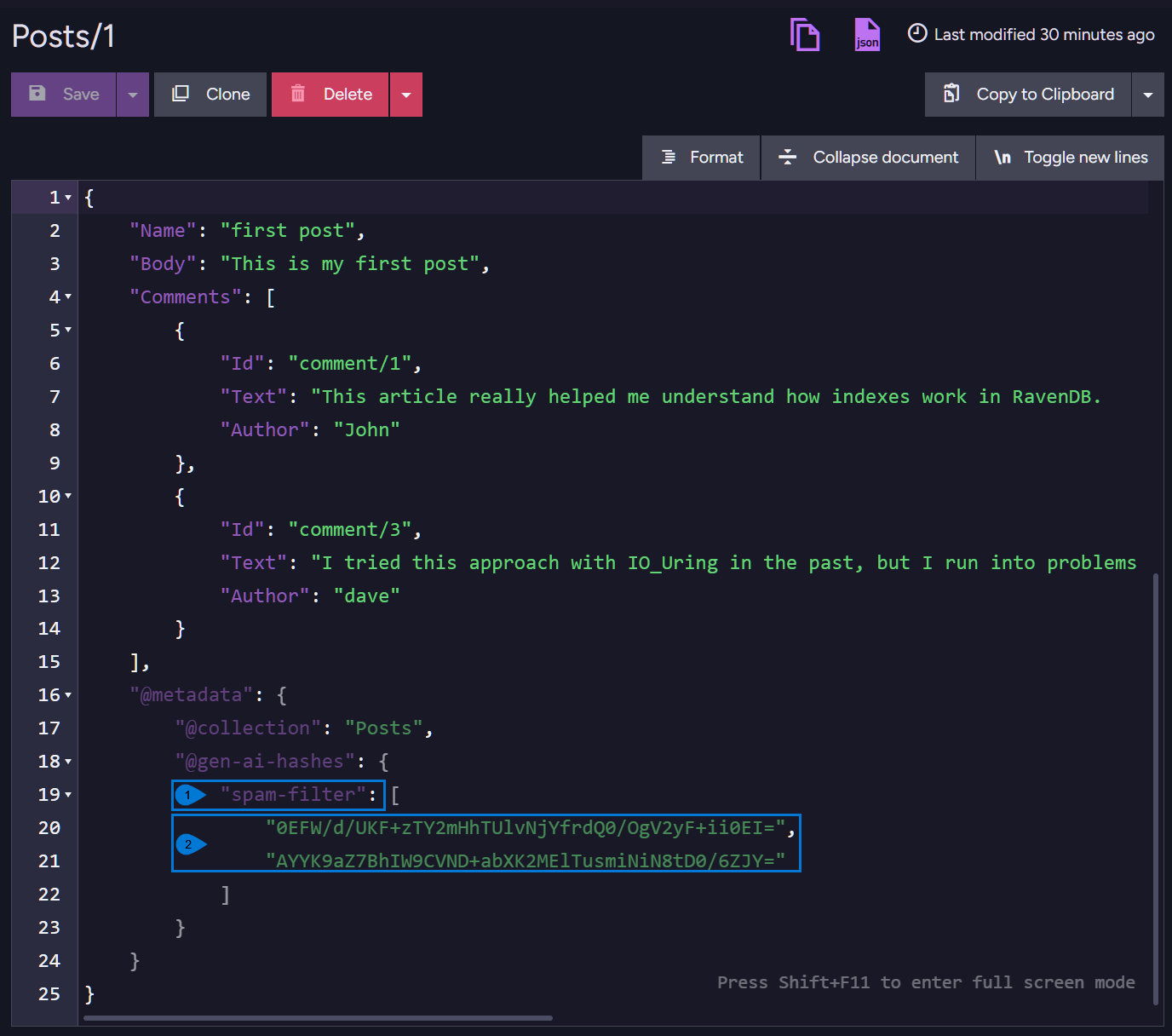Toggle new lines in the editor

(1069, 158)
